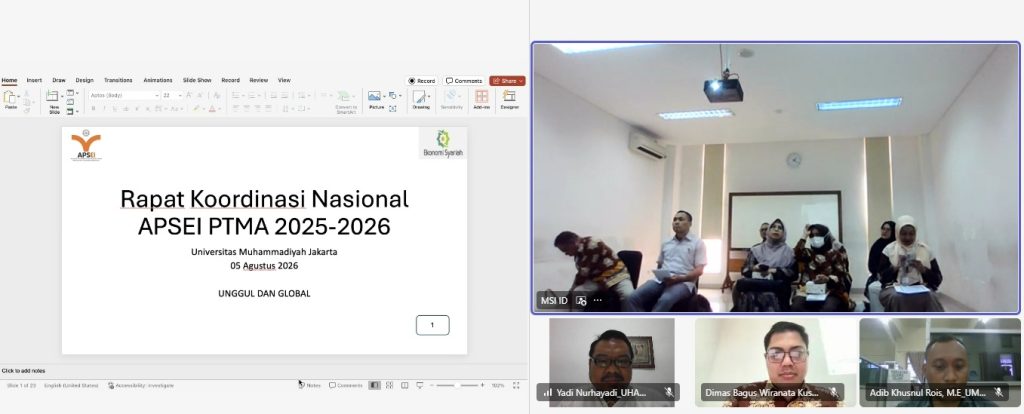Open the Slide Show ribbon tab

pos(197,80)
